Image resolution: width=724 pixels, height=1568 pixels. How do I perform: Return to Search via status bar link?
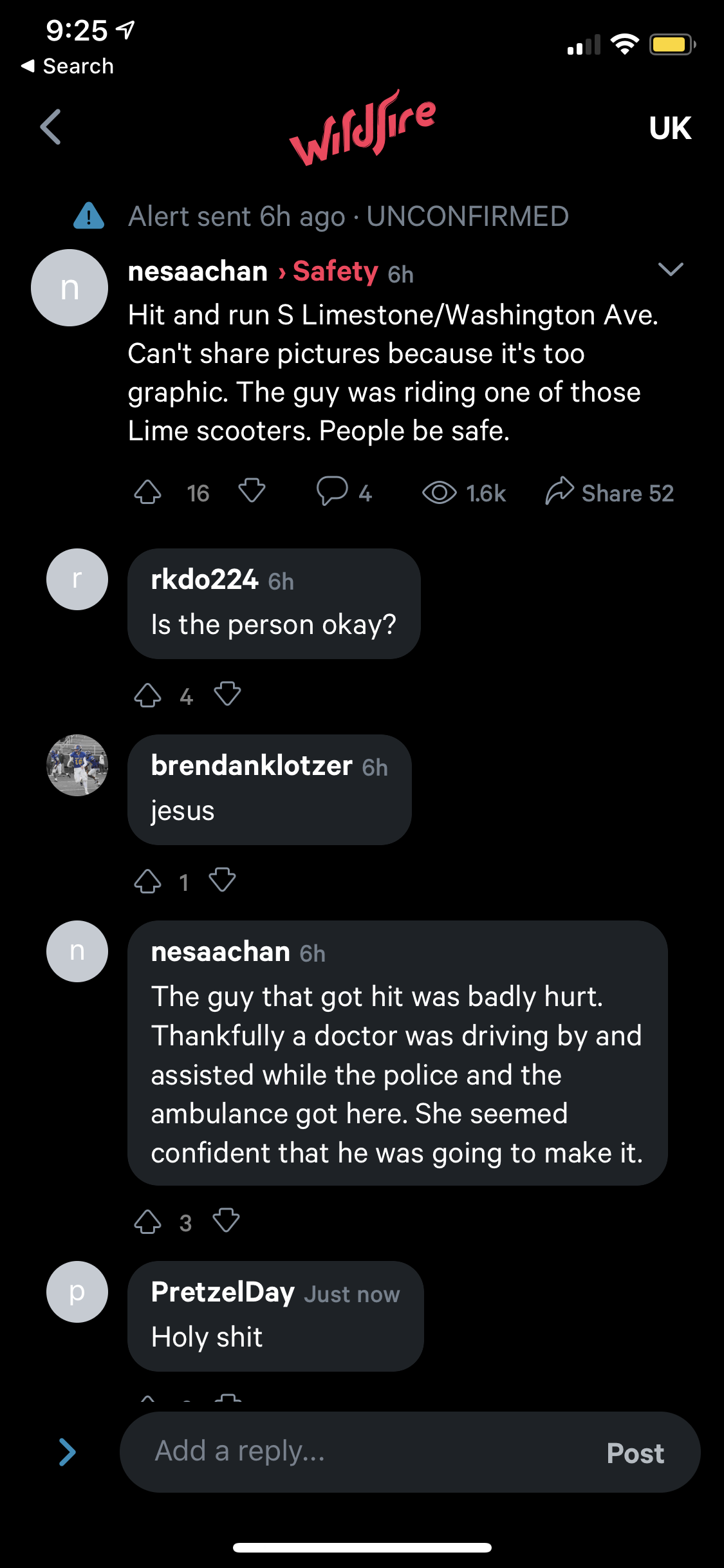point(68,66)
